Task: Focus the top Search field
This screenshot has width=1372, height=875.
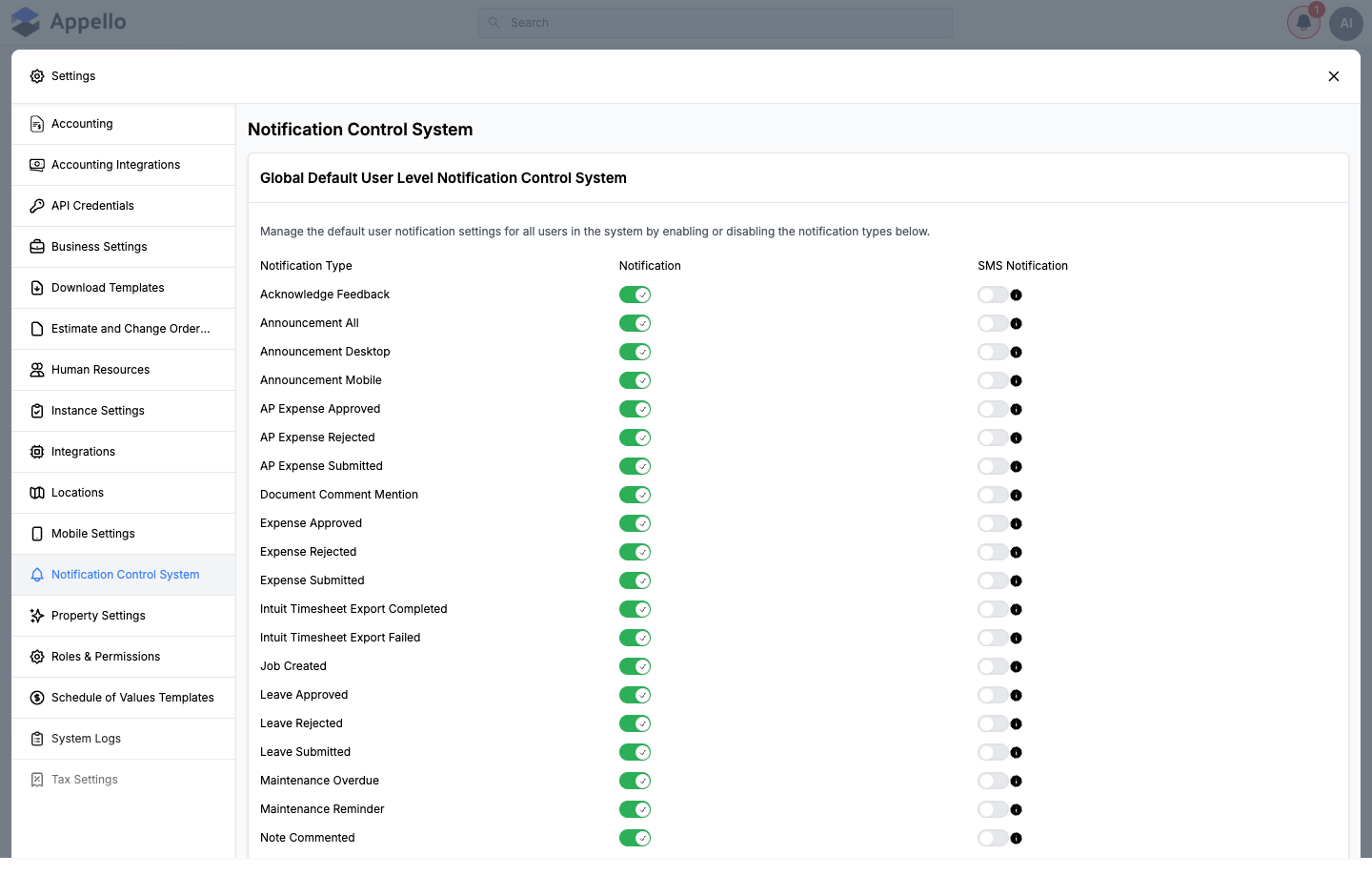Action: tap(716, 23)
